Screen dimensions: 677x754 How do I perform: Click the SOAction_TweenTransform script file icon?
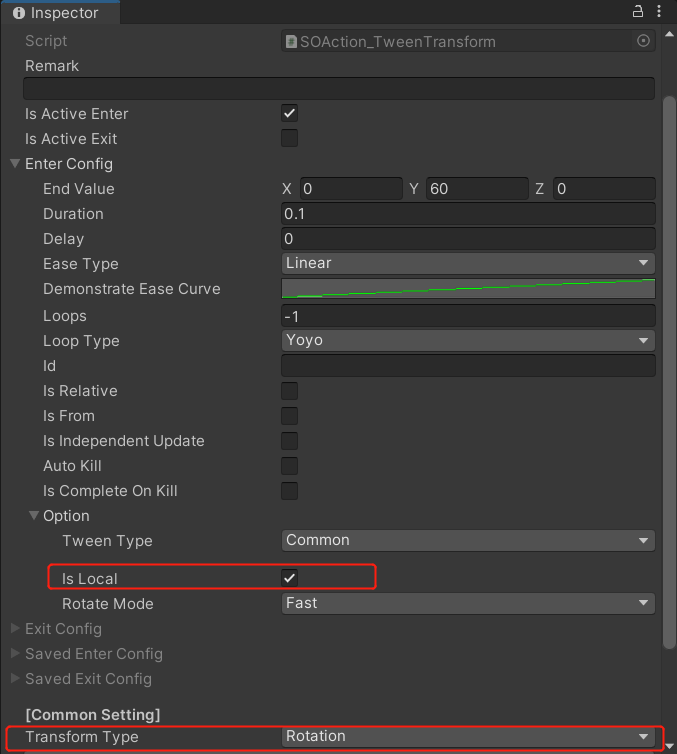(x=291, y=41)
